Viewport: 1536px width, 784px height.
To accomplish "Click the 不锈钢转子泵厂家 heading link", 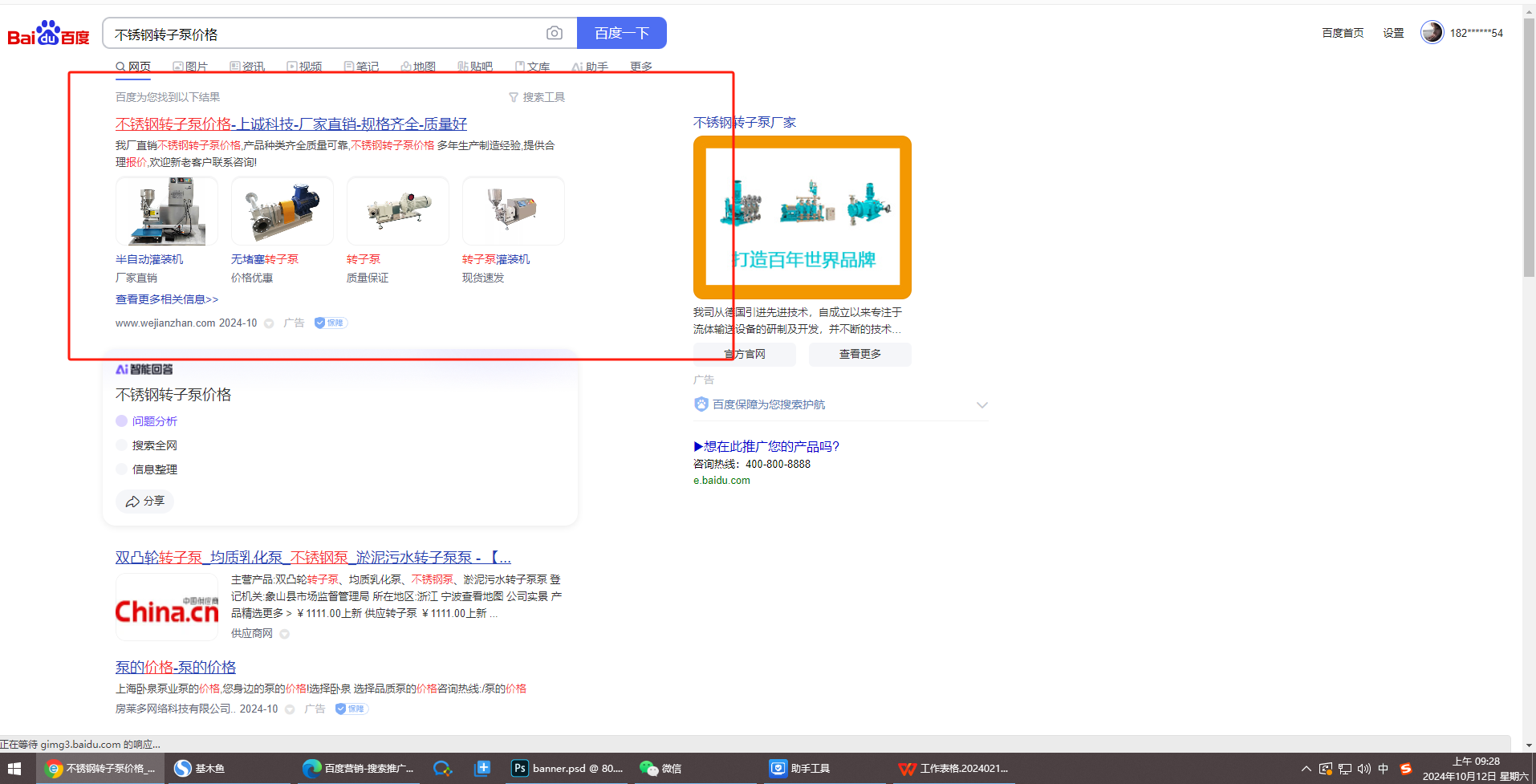I will [745, 122].
